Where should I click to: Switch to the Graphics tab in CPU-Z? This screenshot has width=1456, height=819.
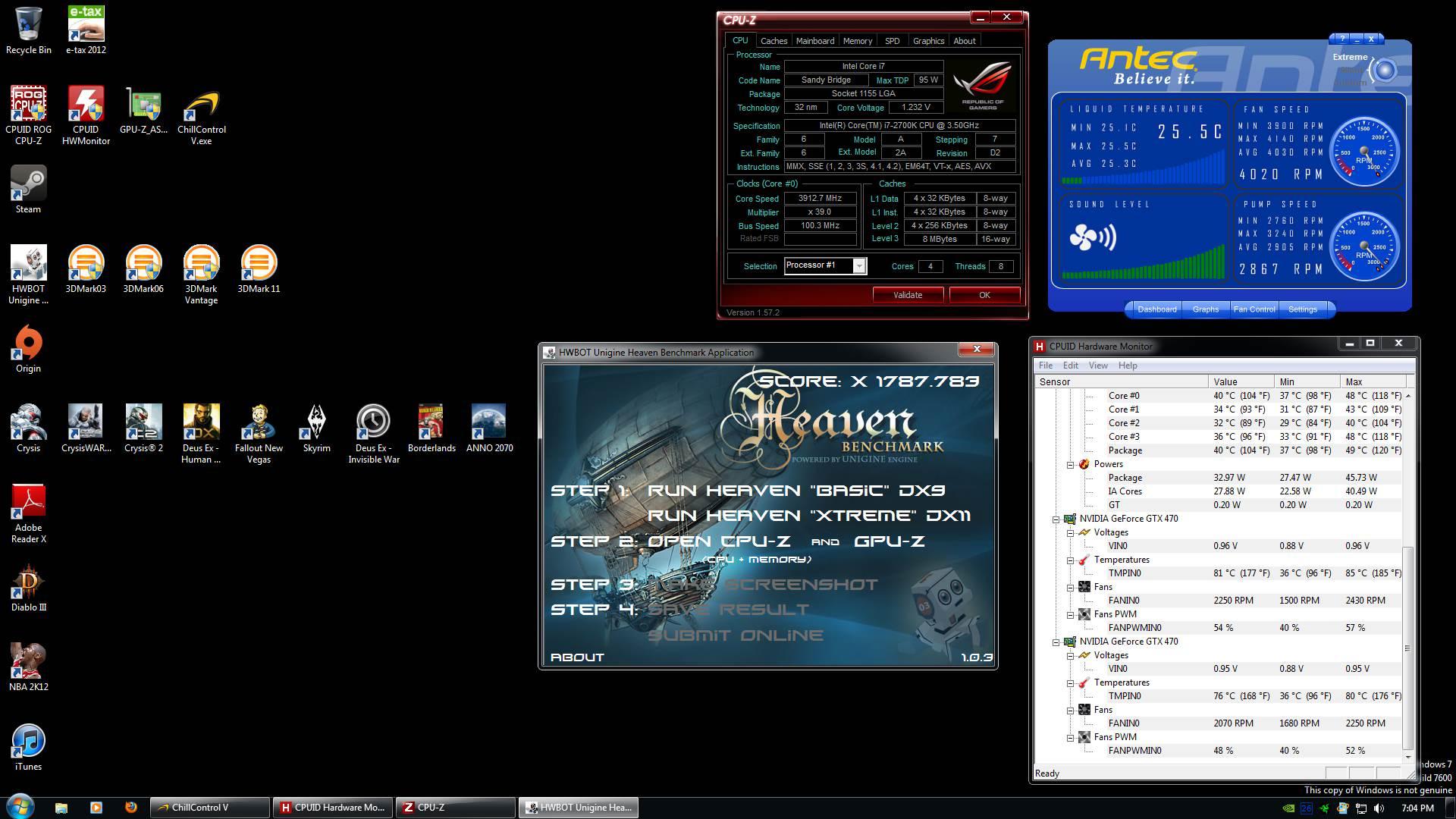[x=928, y=41]
